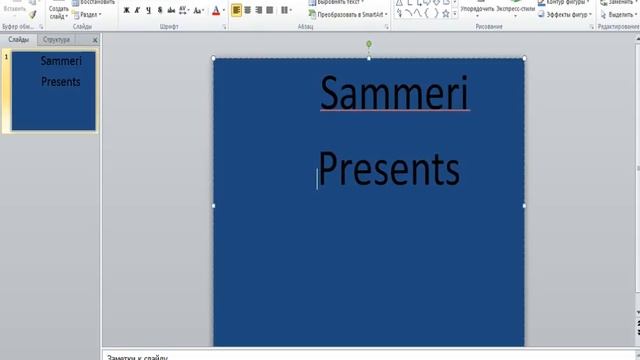Convert to SmartArt (Преобразовать в SmartArt)
Screen dimensions: 640x360
(348, 15)
